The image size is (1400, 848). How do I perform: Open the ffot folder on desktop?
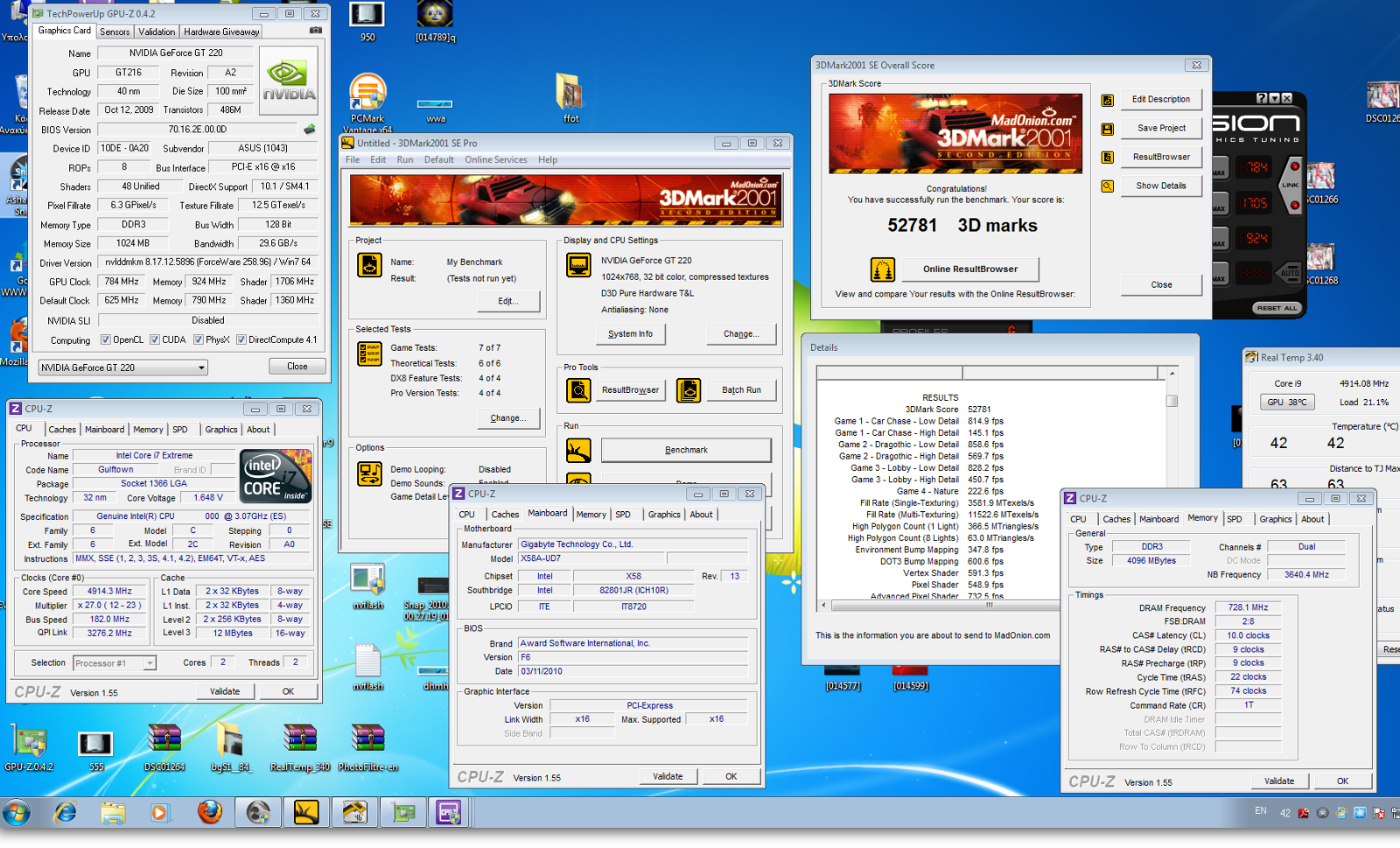pos(570,97)
